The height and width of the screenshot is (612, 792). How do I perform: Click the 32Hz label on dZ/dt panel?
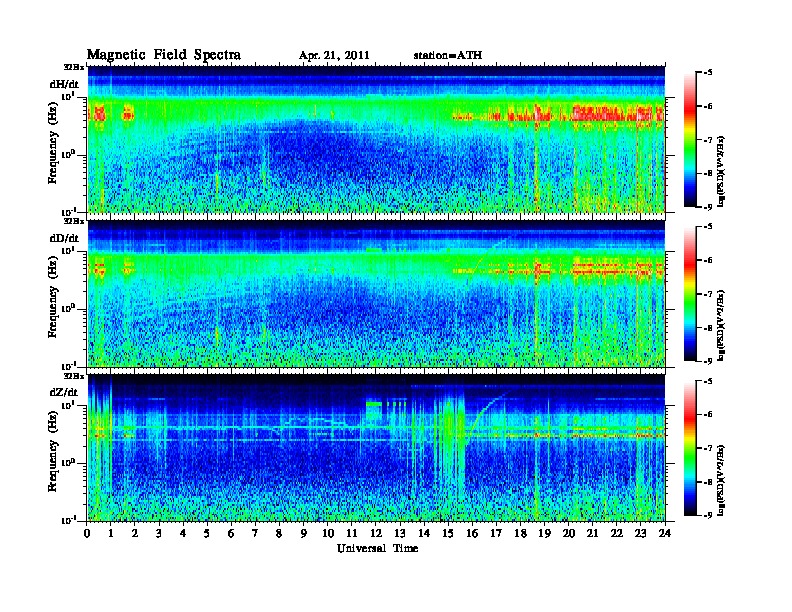(74, 376)
